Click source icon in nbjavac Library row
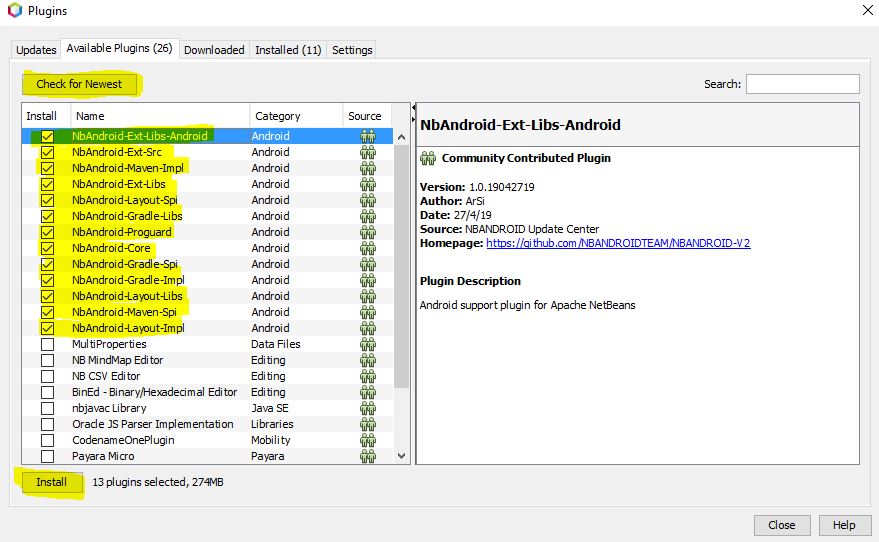Image resolution: width=879 pixels, height=542 pixels. click(368, 408)
